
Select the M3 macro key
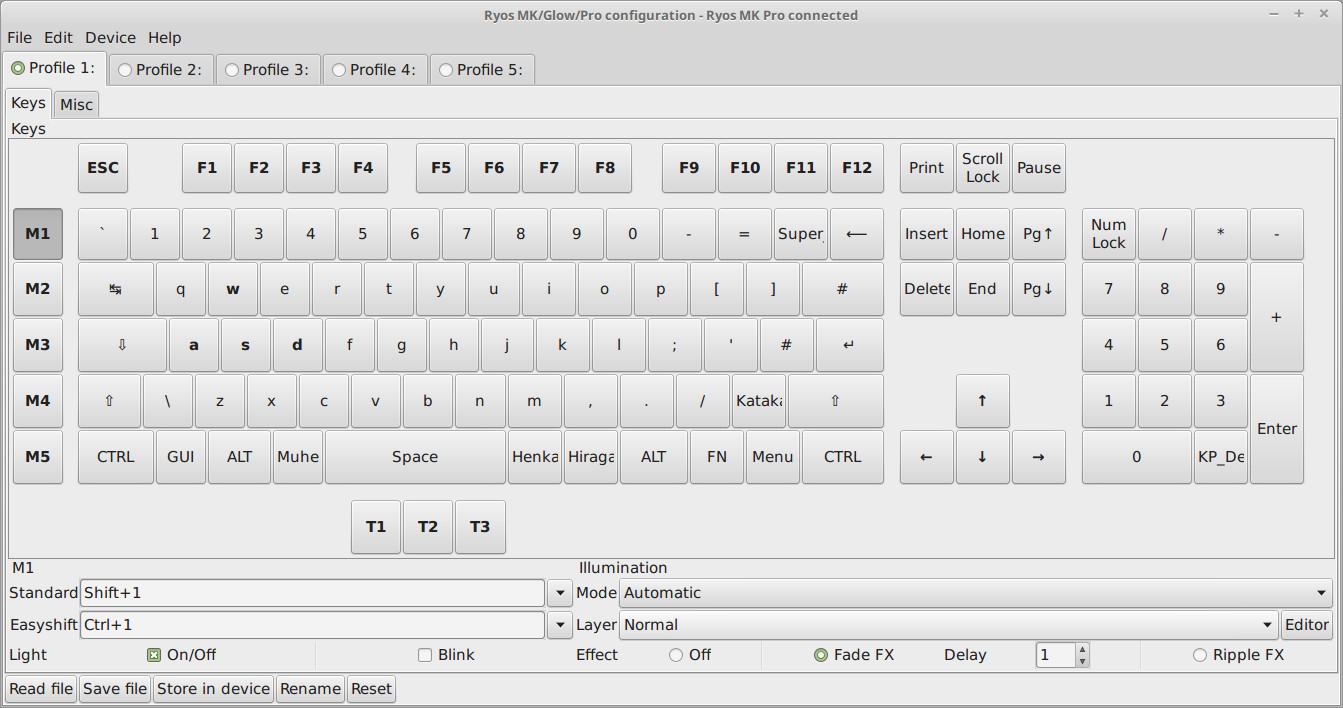(38, 345)
